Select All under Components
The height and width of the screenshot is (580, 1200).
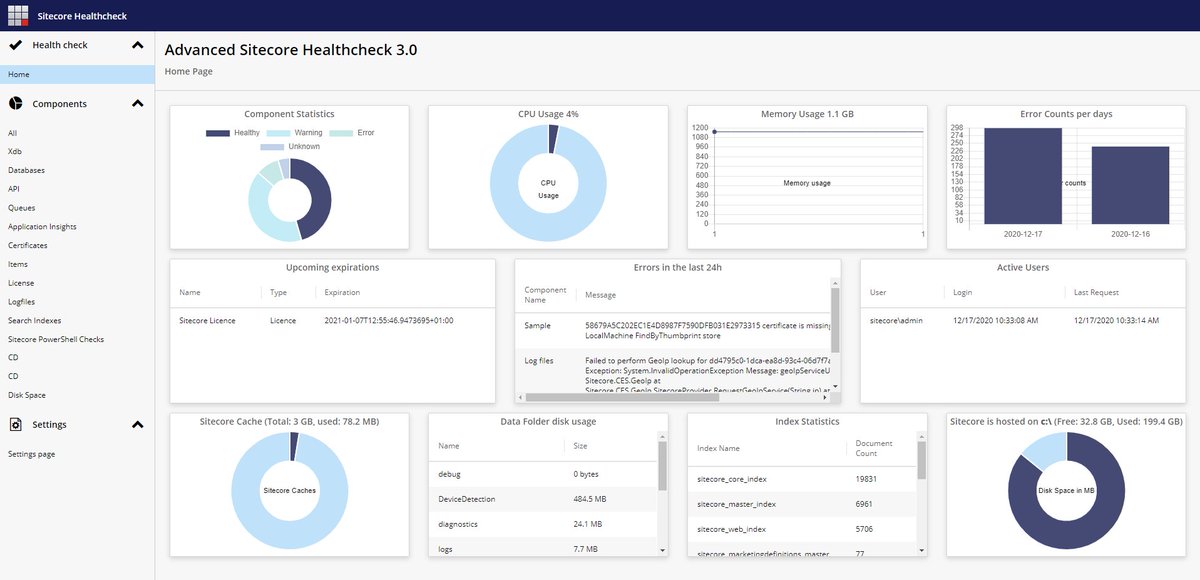point(12,133)
